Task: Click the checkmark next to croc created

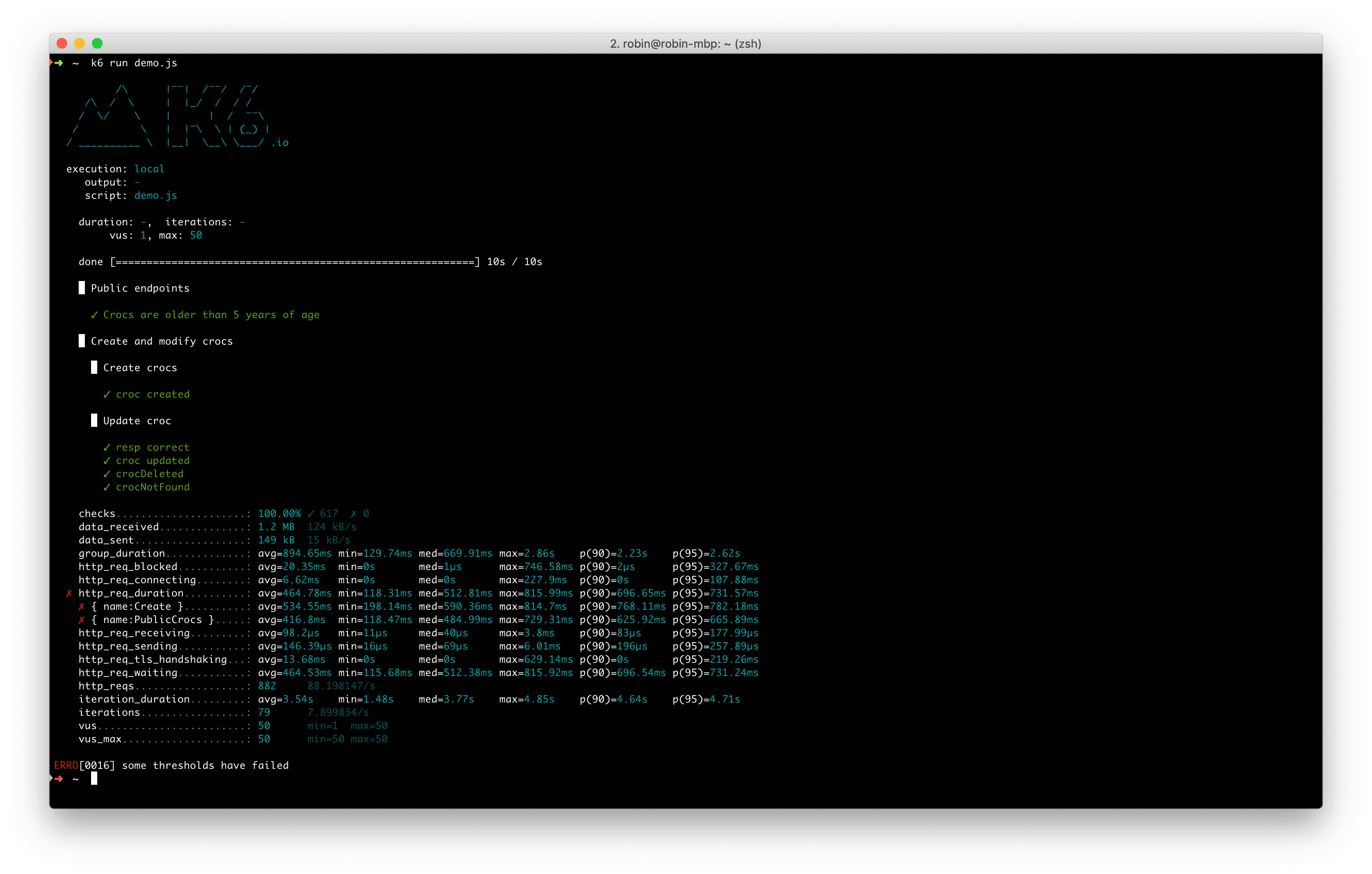Action: (107, 394)
